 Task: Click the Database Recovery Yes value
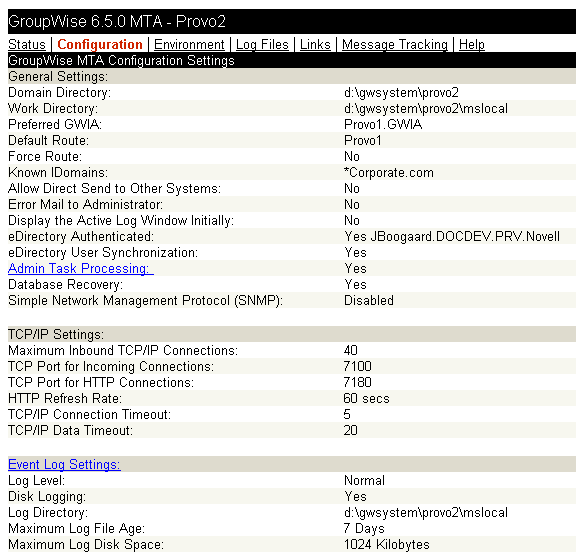tap(356, 285)
